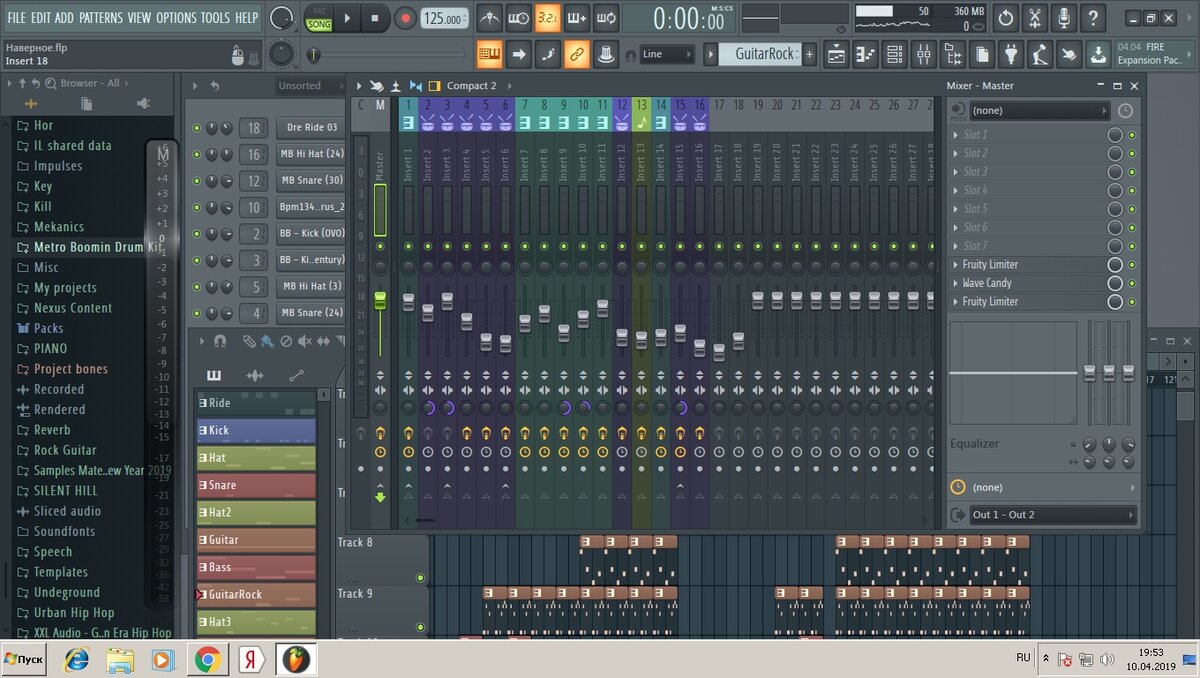Viewport: 1200px width, 678px height.
Task: Click the microphone one-click recording icon
Action: (x=1064, y=17)
